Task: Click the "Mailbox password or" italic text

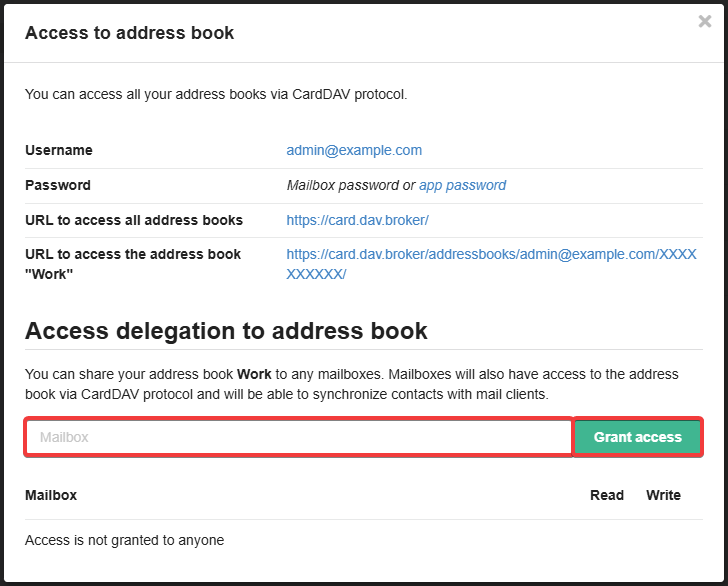Action: (x=350, y=185)
